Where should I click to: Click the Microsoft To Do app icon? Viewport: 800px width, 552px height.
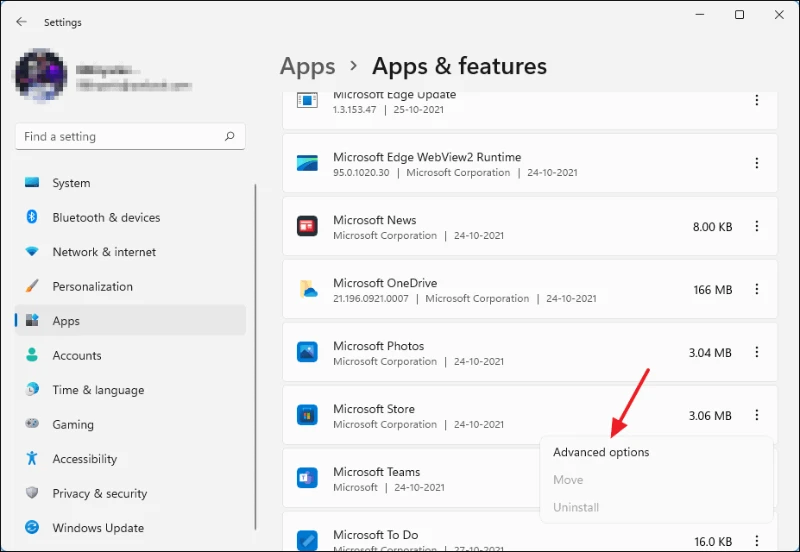pyautogui.click(x=307, y=541)
